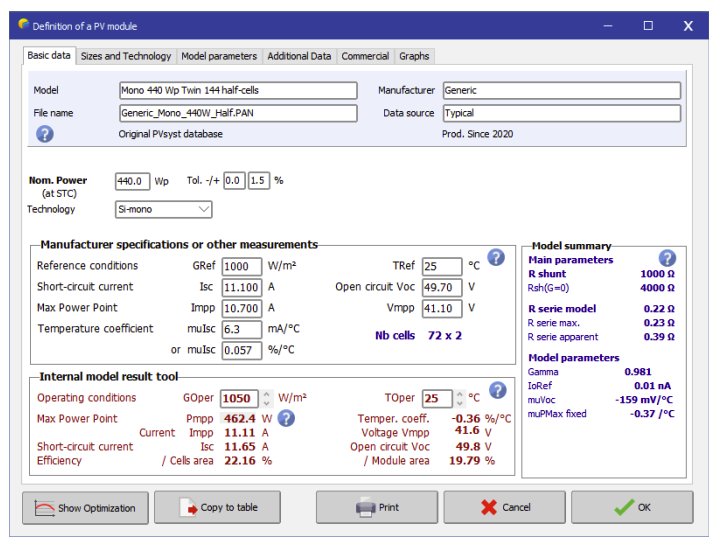The height and width of the screenshot is (545, 715).
Task: Click the help icon below File name
Action: [45, 133]
